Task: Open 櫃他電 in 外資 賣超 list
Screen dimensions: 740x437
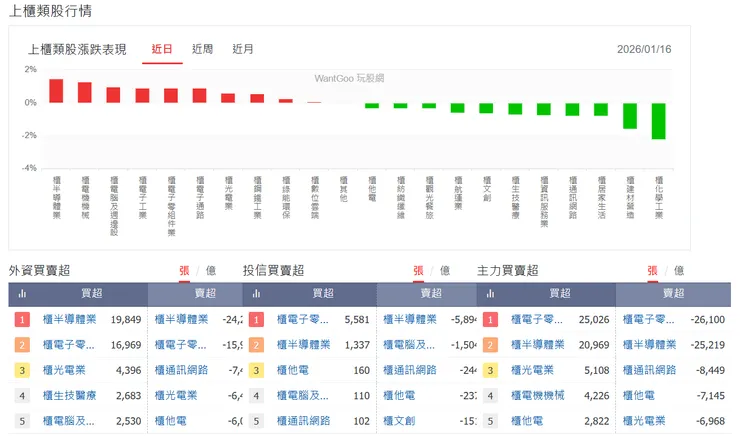Action: 170,421
